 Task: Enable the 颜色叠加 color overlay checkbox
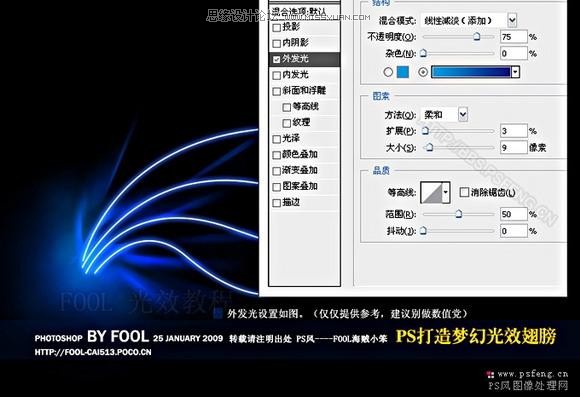[276, 155]
